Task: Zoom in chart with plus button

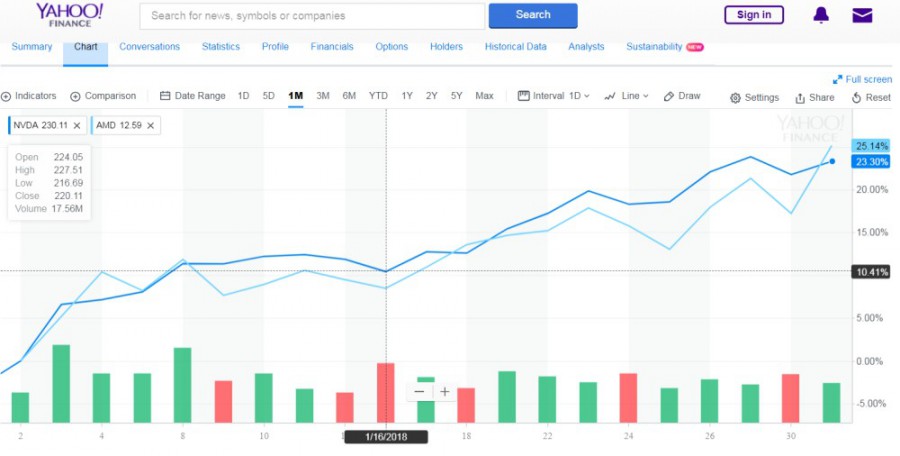Action: (x=445, y=392)
